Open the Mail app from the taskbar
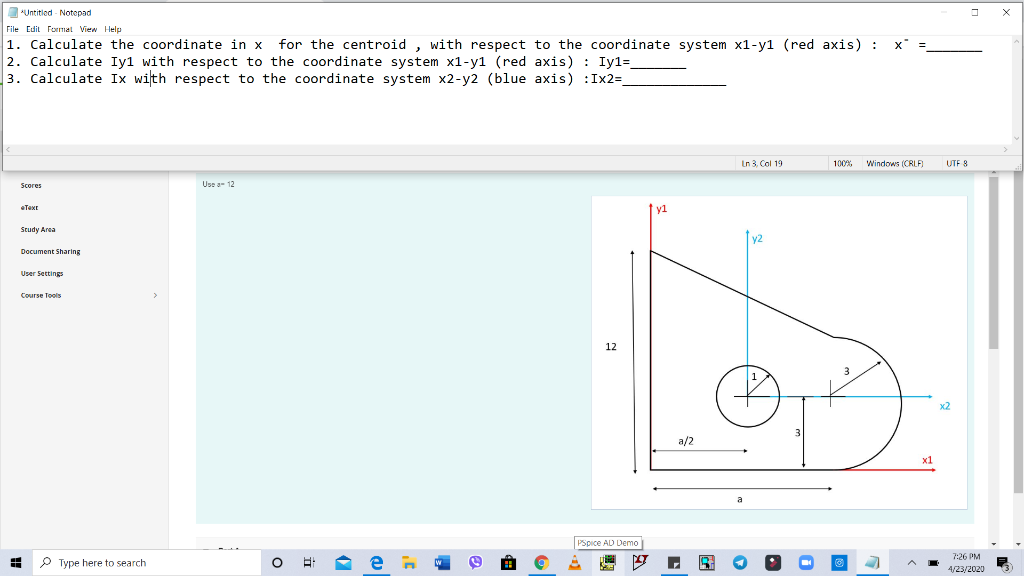The image size is (1024, 576). click(x=343, y=562)
